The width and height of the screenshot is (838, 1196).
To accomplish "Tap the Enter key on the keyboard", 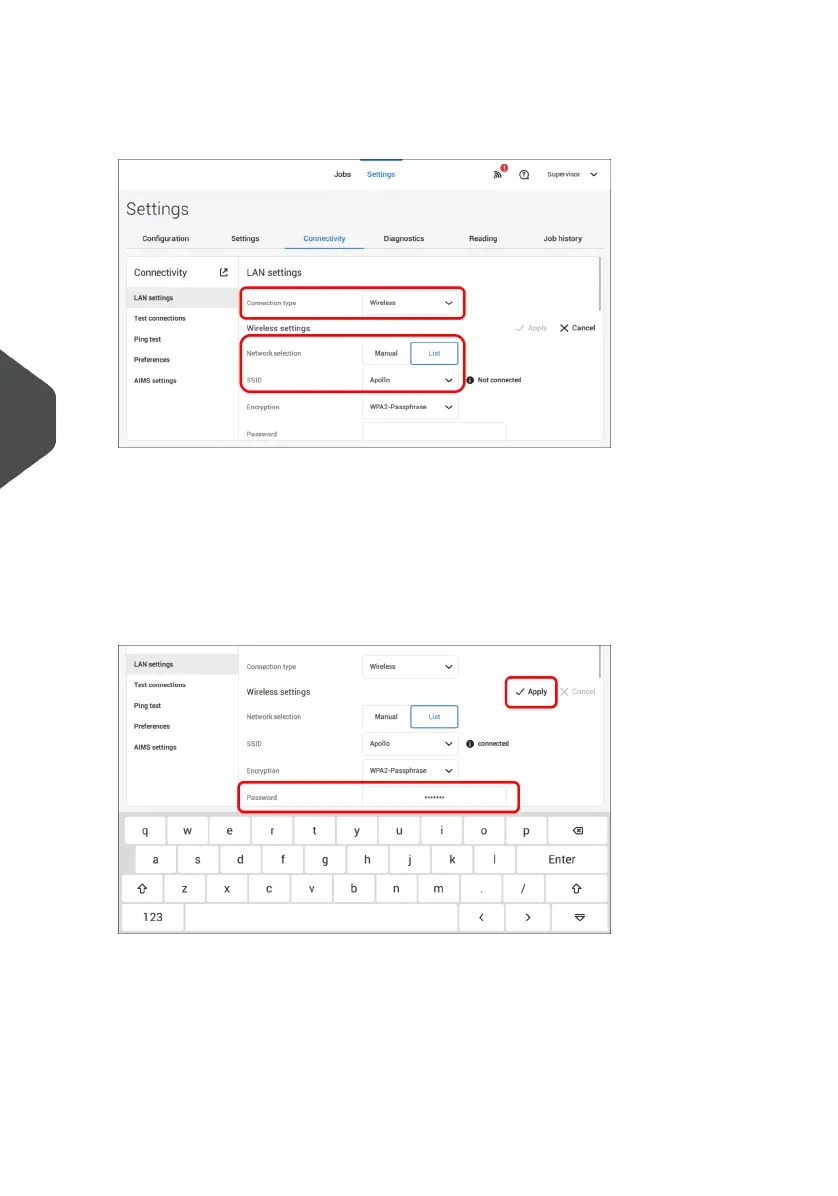I will click(562, 860).
